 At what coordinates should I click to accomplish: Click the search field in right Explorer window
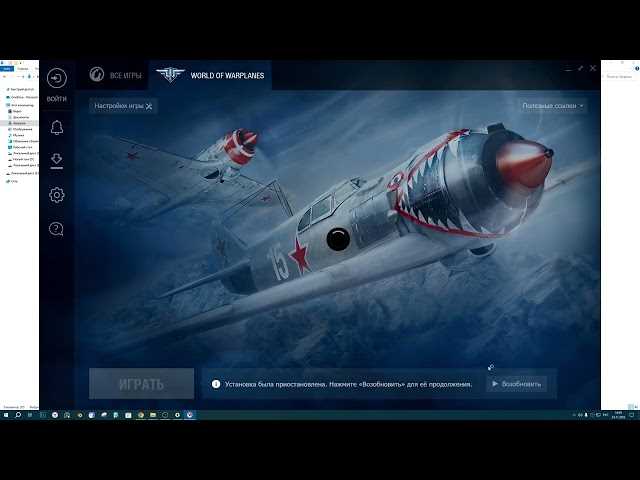coord(619,76)
